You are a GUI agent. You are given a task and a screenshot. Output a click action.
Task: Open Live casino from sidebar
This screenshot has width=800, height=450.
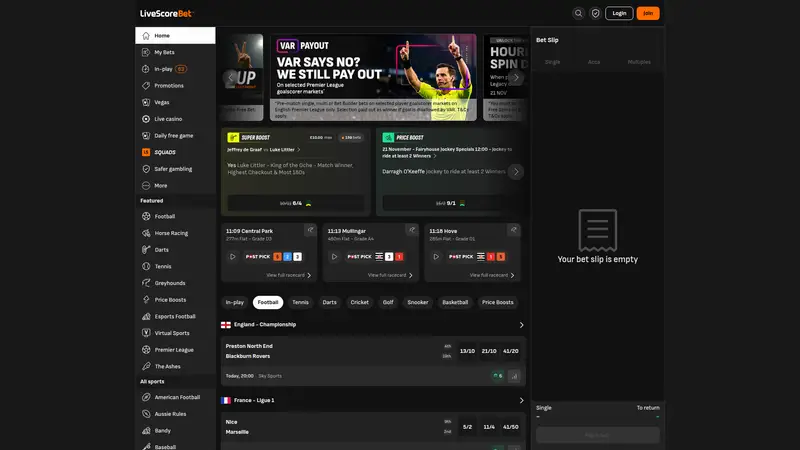(175, 119)
